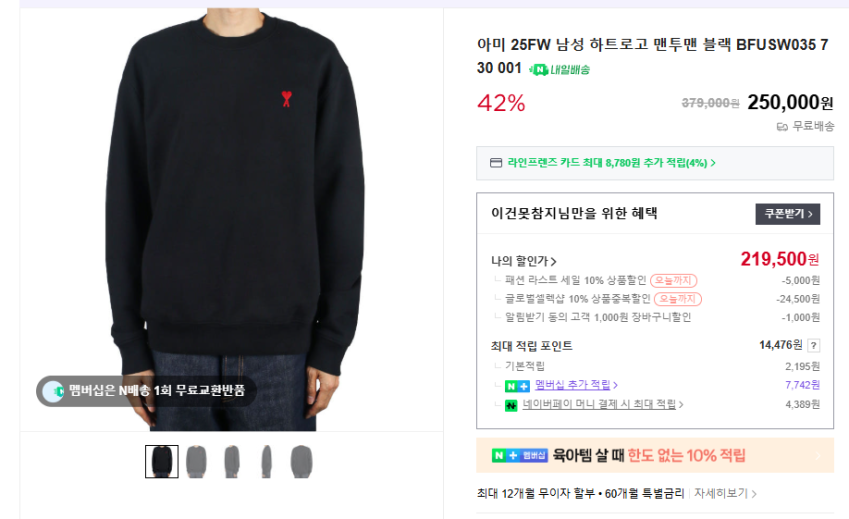Click the 무료배송 truck icon

tap(782, 127)
